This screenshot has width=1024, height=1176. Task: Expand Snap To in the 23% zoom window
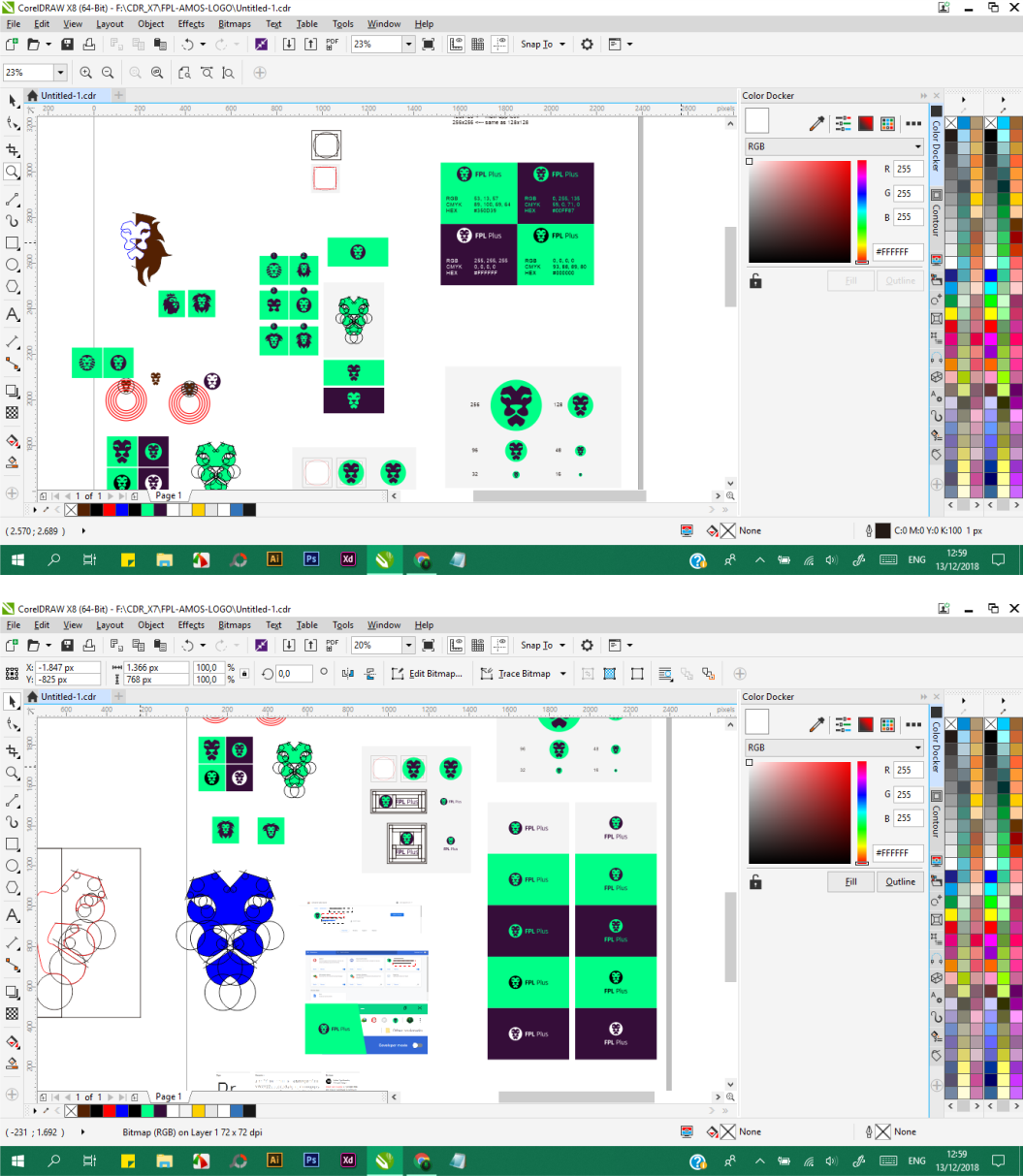(x=562, y=45)
